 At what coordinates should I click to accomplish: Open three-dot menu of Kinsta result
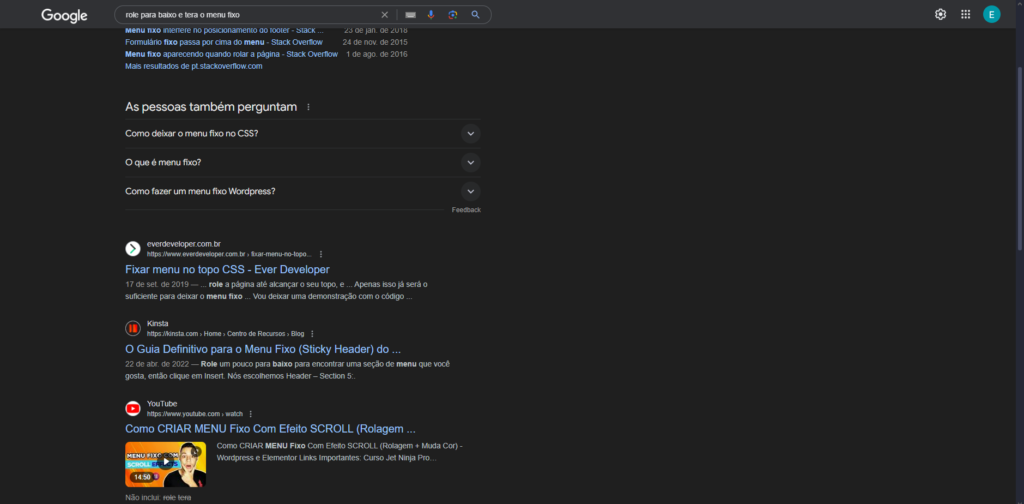312,334
